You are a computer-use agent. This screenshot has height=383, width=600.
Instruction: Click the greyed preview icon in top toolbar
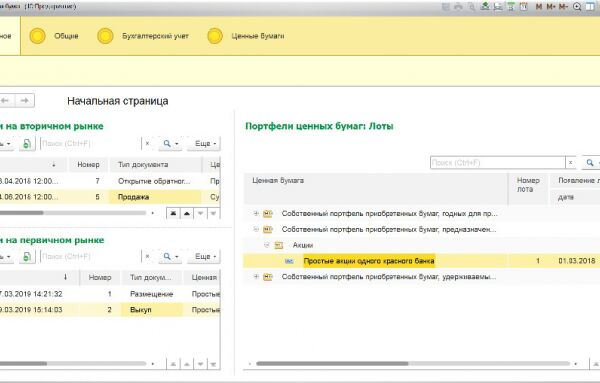(471, 7)
